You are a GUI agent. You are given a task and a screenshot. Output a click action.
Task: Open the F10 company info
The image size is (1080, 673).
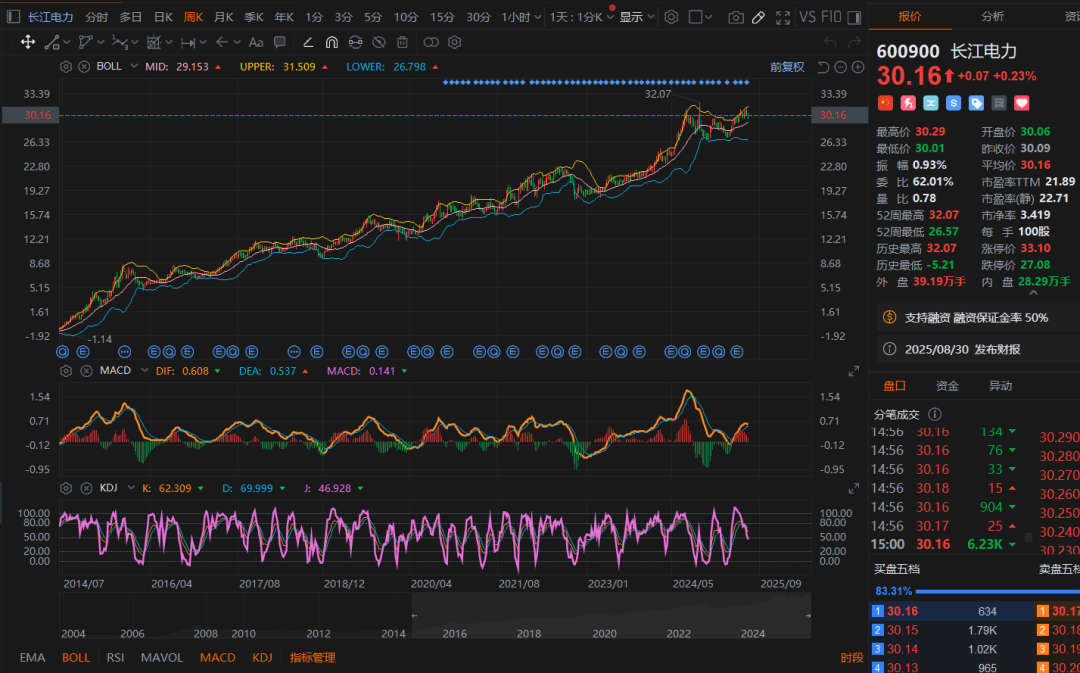tap(831, 17)
